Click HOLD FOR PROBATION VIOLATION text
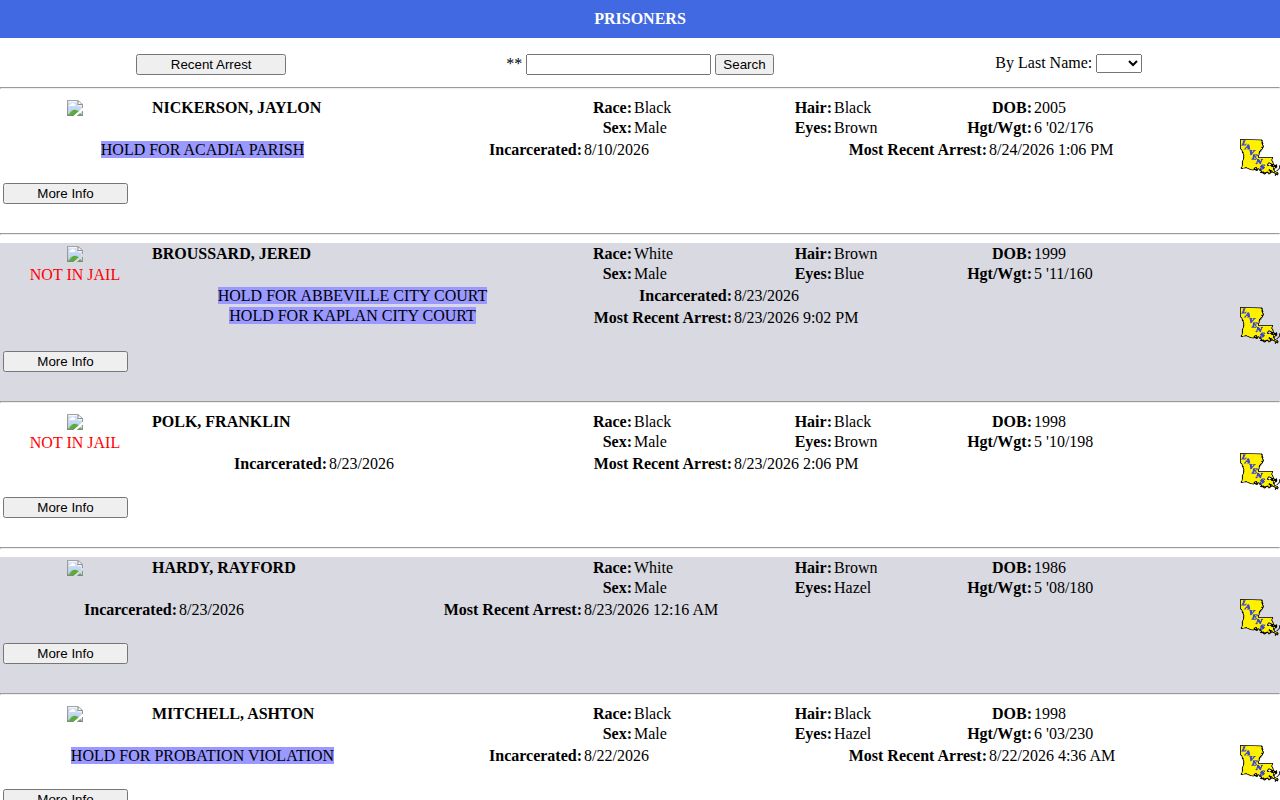 tap(202, 756)
